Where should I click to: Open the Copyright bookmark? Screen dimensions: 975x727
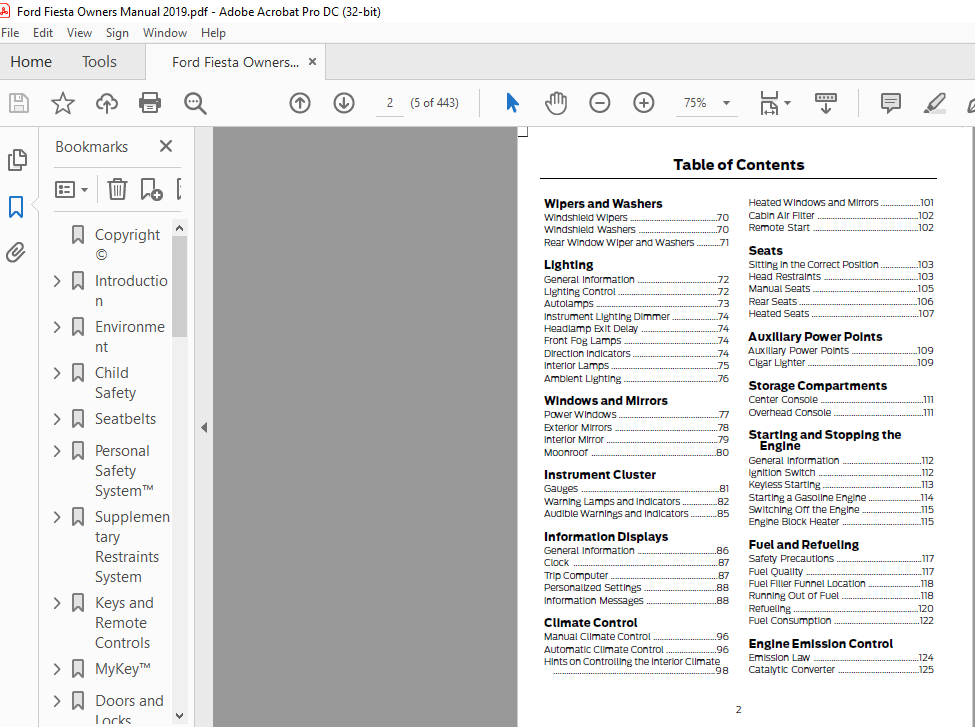pyautogui.click(x=127, y=244)
